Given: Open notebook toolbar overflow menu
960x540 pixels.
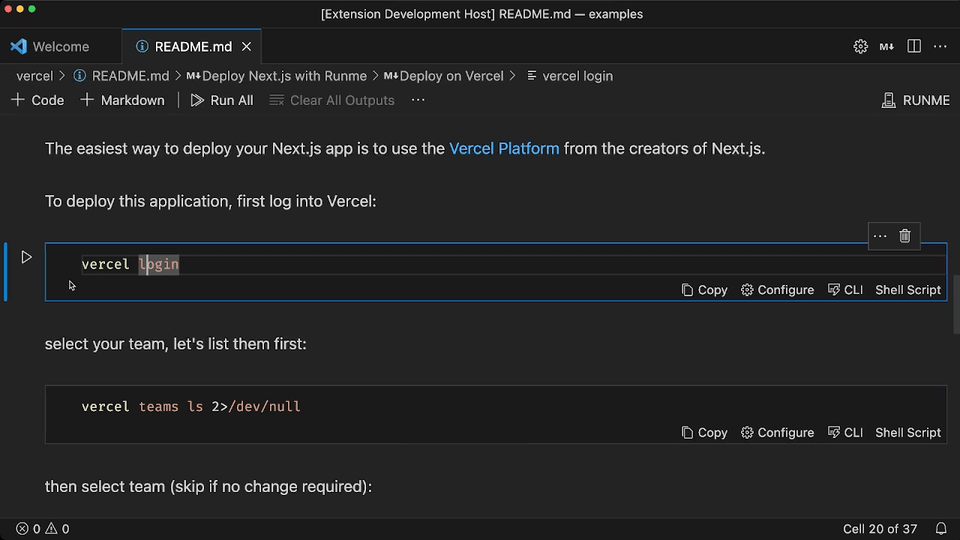Looking at the screenshot, I should pyautogui.click(x=418, y=100).
